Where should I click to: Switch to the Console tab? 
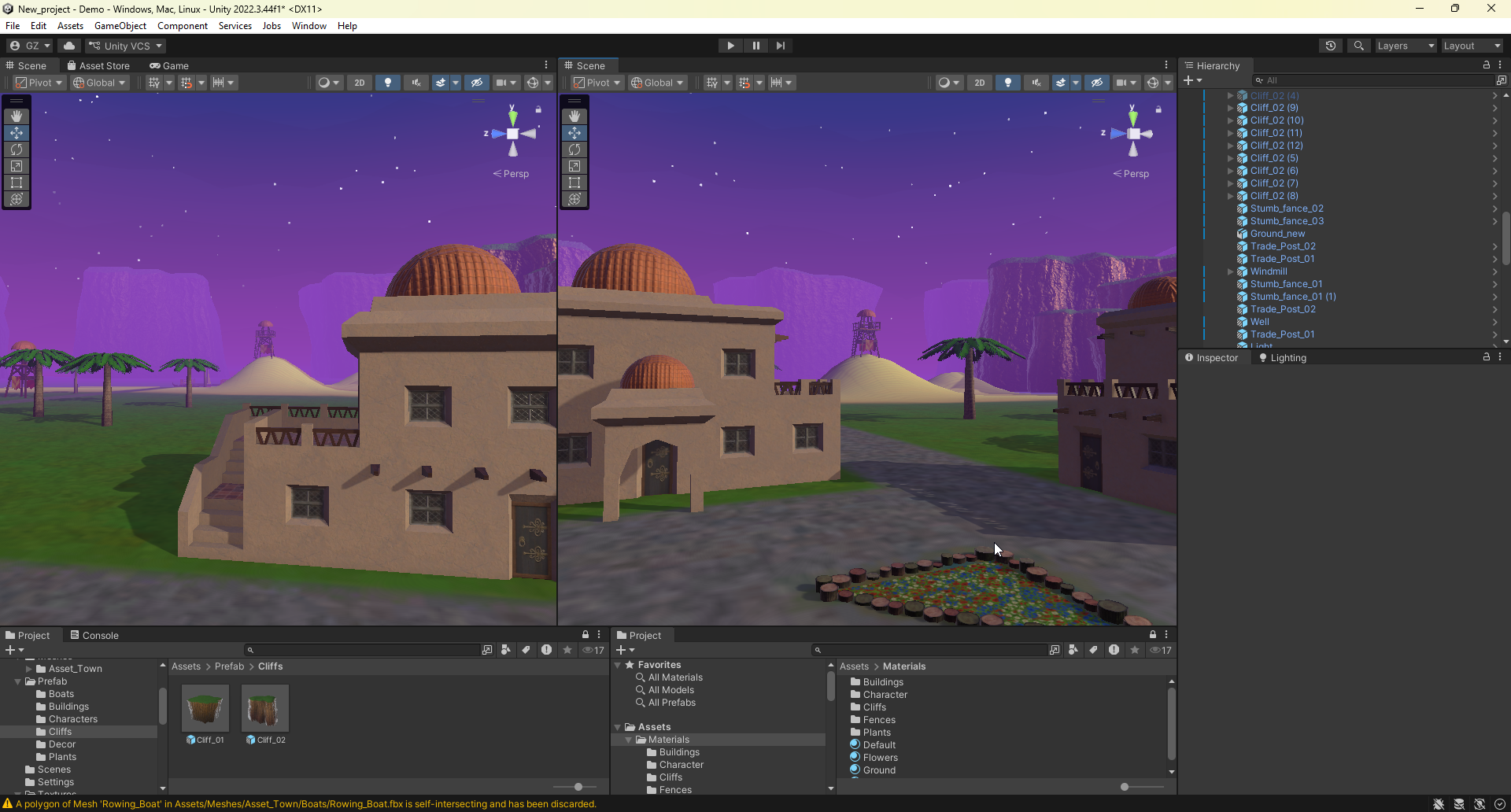[x=94, y=636]
